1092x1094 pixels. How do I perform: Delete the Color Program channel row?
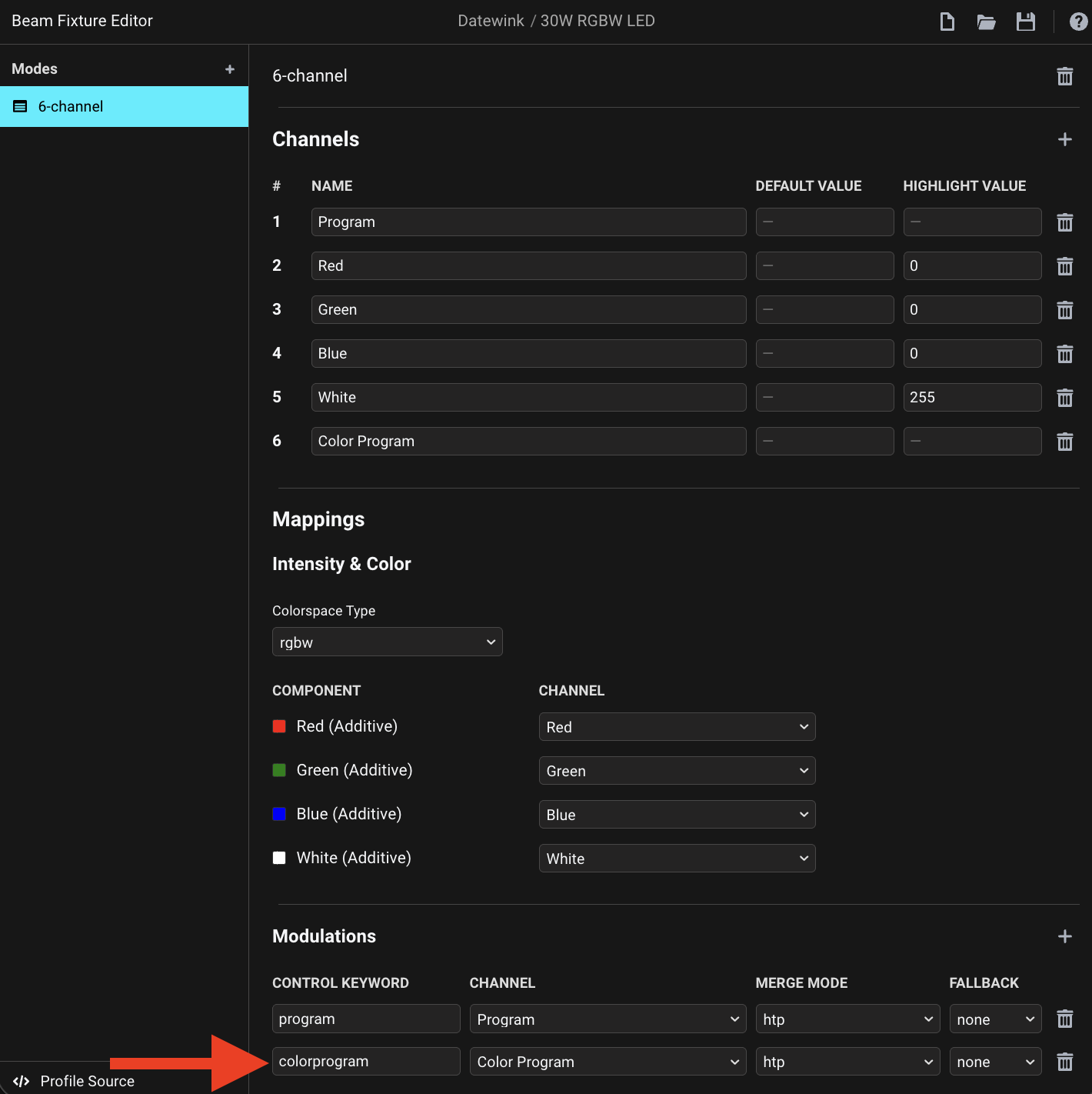click(x=1064, y=442)
